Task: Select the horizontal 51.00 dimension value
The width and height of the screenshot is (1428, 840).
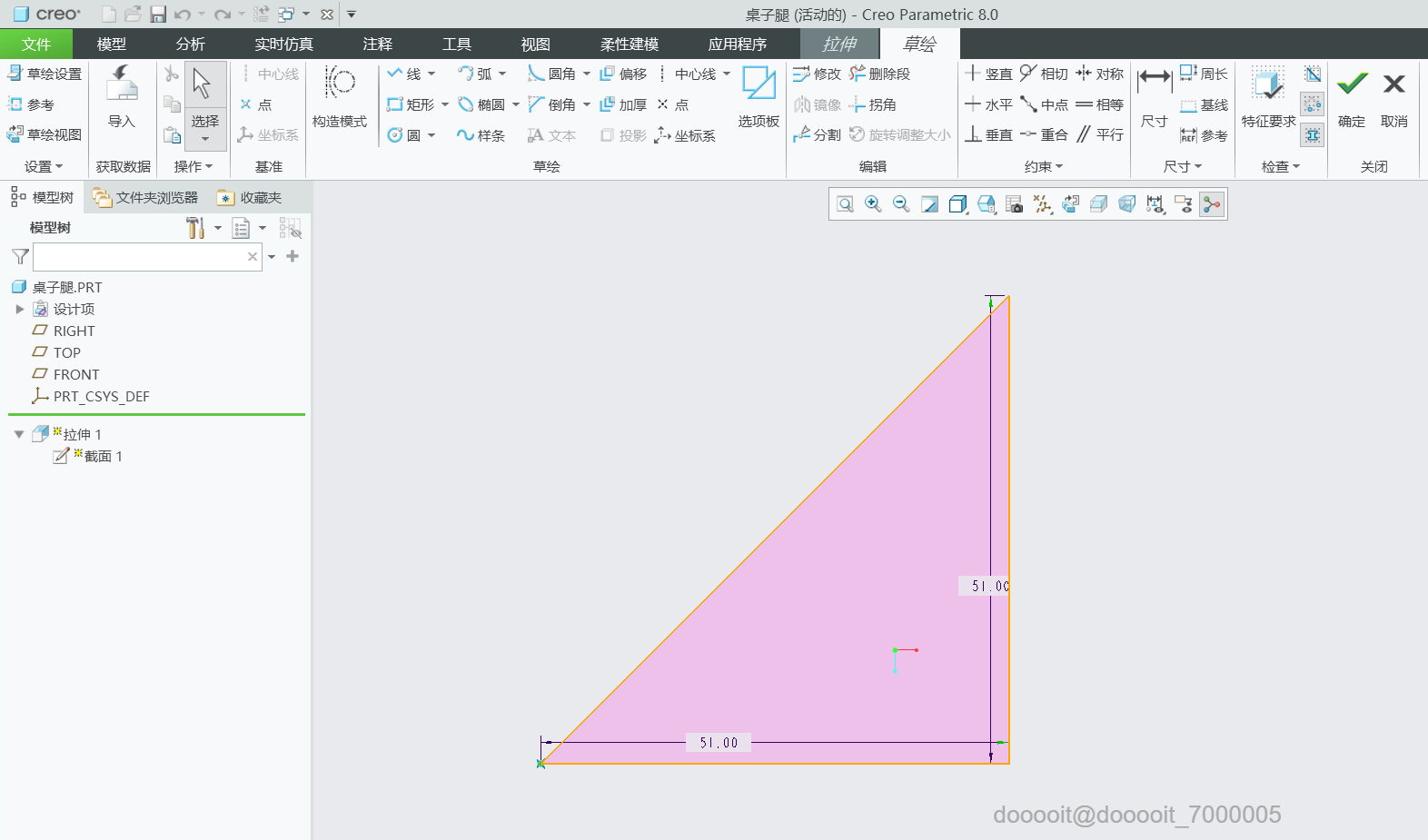Action: click(719, 742)
